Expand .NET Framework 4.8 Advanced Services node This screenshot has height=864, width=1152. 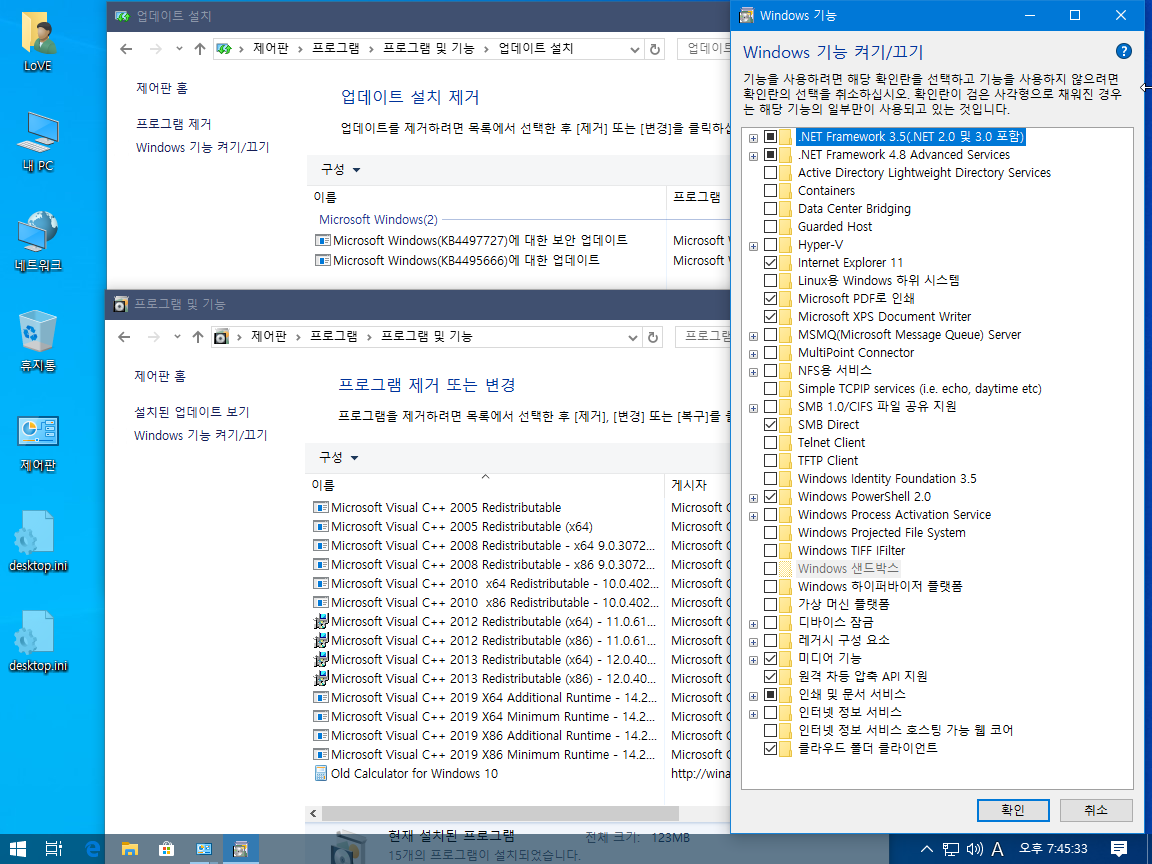pyautogui.click(x=753, y=156)
